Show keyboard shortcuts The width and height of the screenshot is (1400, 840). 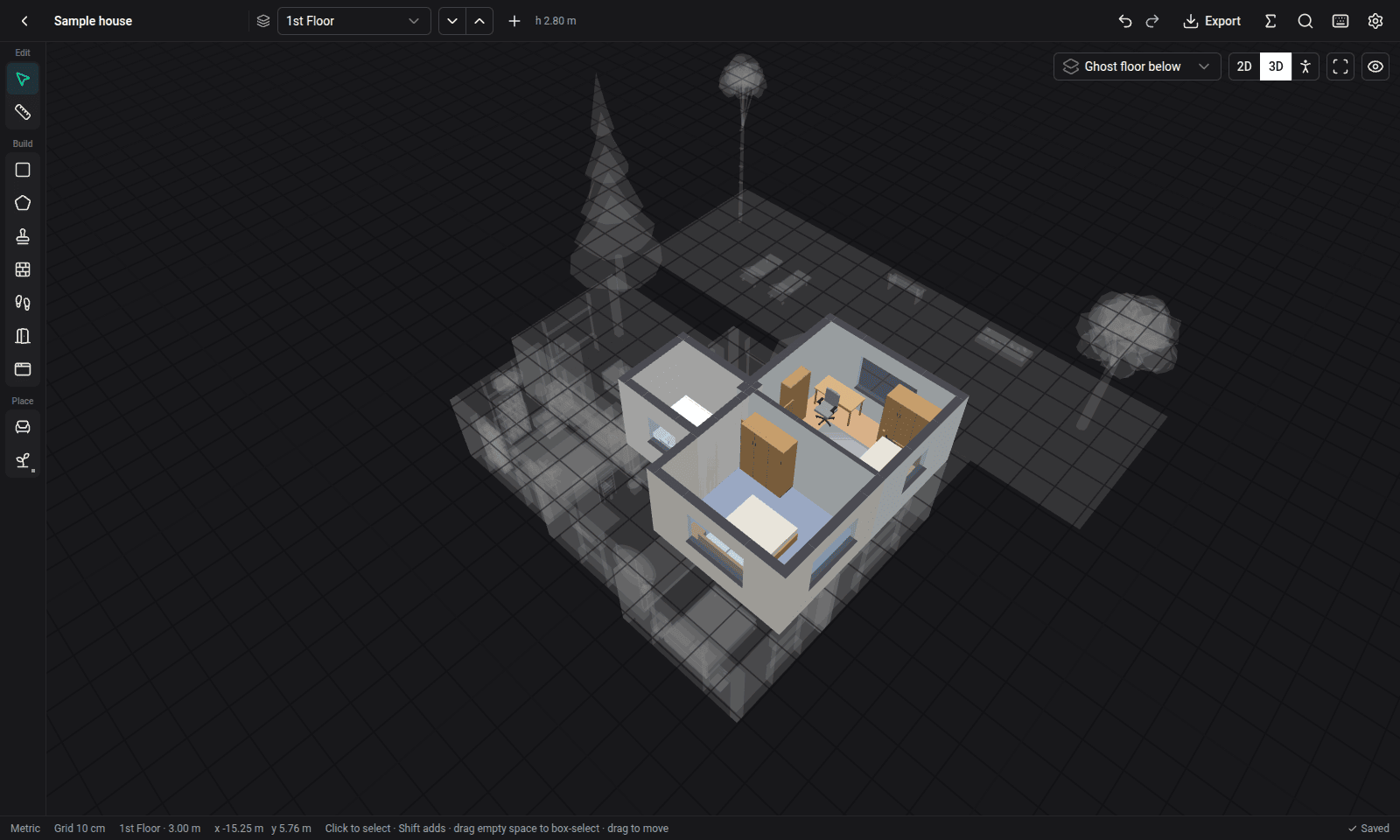click(1340, 21)
